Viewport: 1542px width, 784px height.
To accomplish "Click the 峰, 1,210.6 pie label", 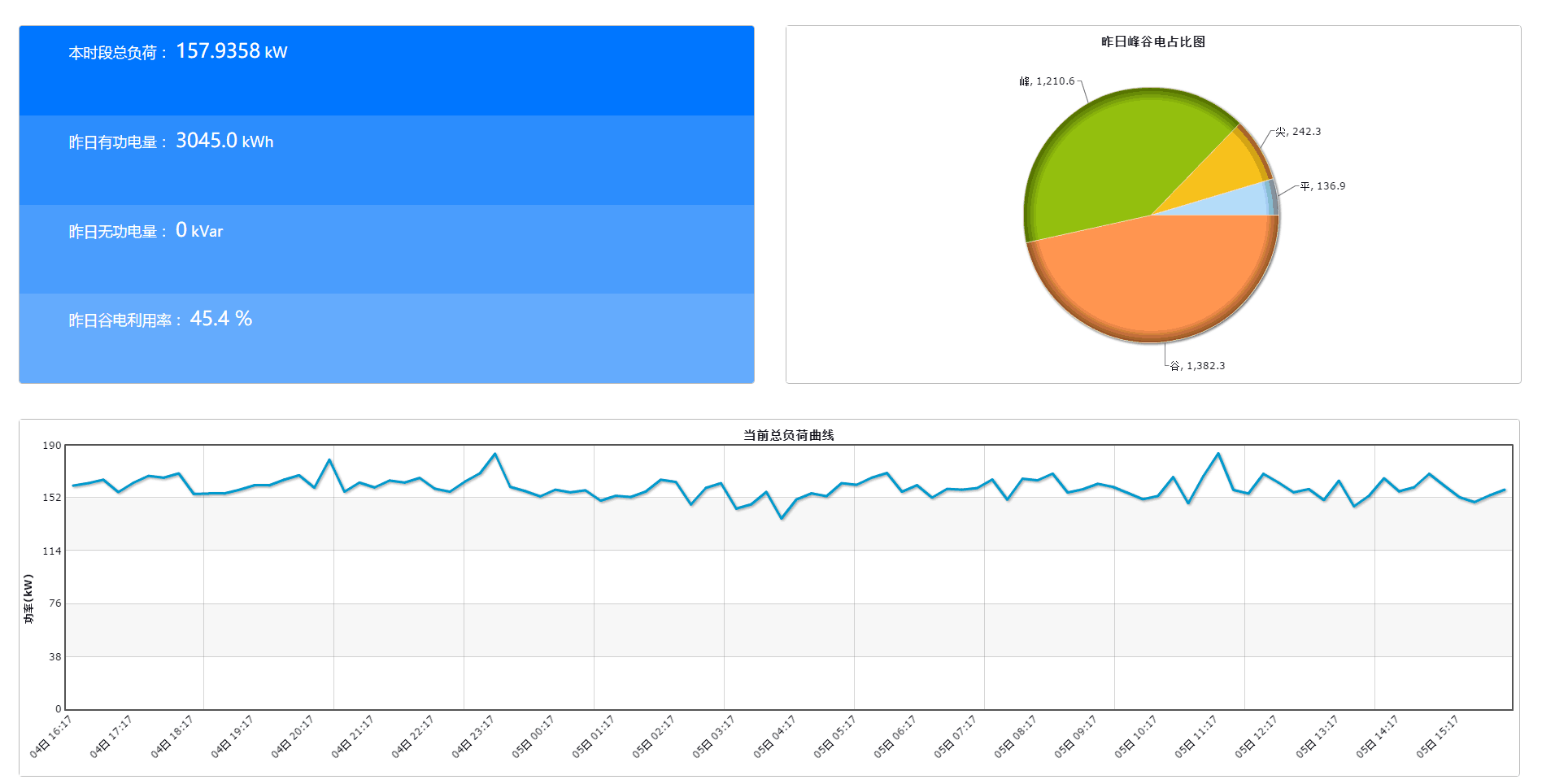I will 1047,81.
